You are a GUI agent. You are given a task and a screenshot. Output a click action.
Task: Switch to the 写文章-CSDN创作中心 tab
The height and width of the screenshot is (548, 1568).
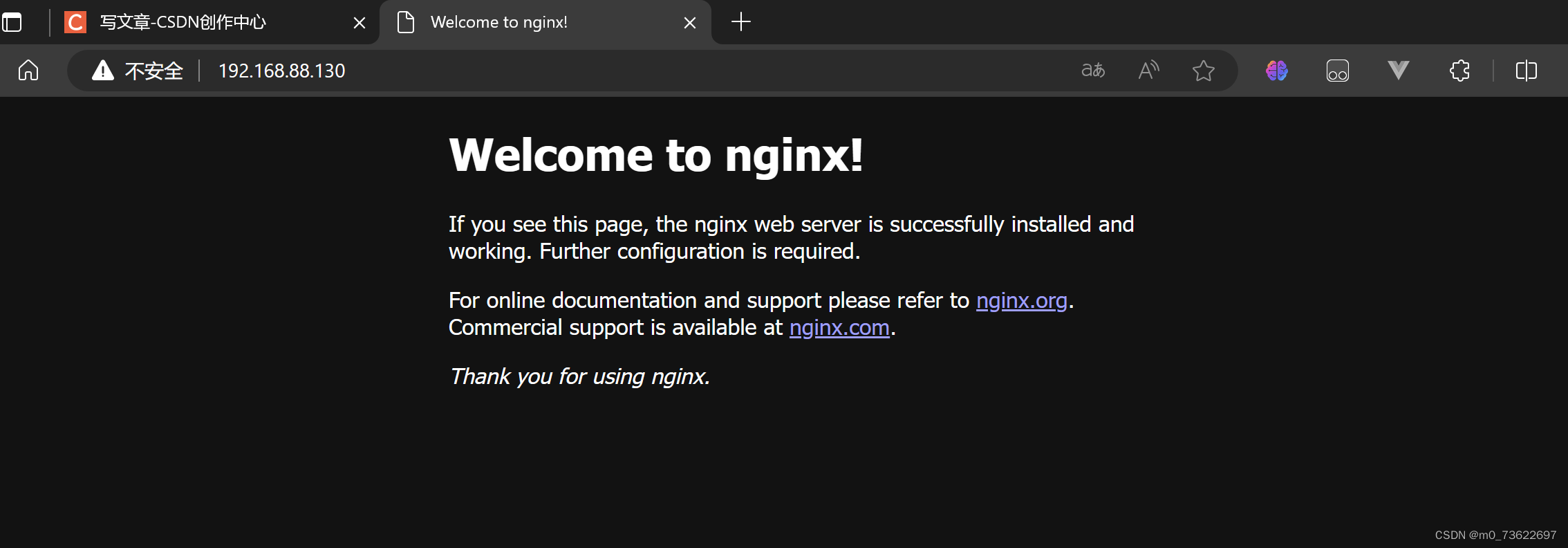pyautogui.click(x=216, y=22)
